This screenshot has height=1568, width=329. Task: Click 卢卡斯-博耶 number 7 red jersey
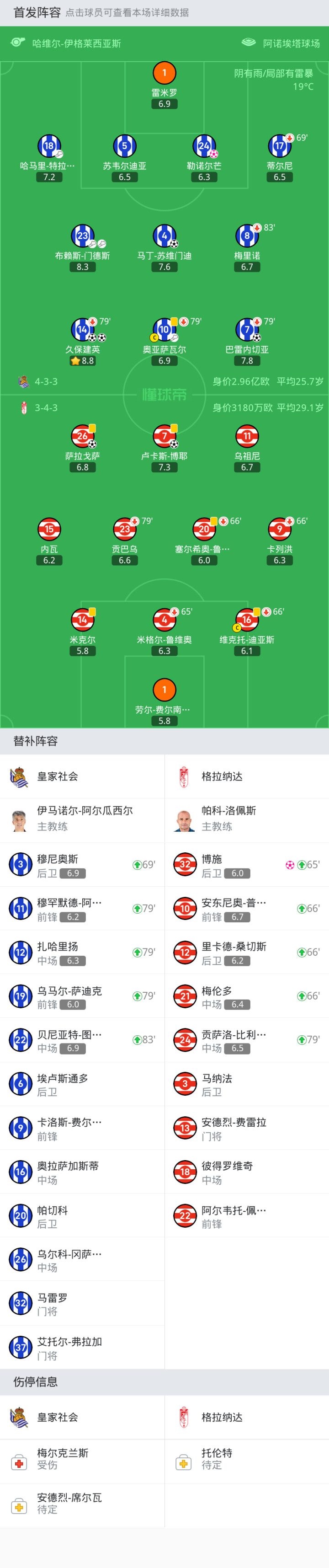[164, 436]
